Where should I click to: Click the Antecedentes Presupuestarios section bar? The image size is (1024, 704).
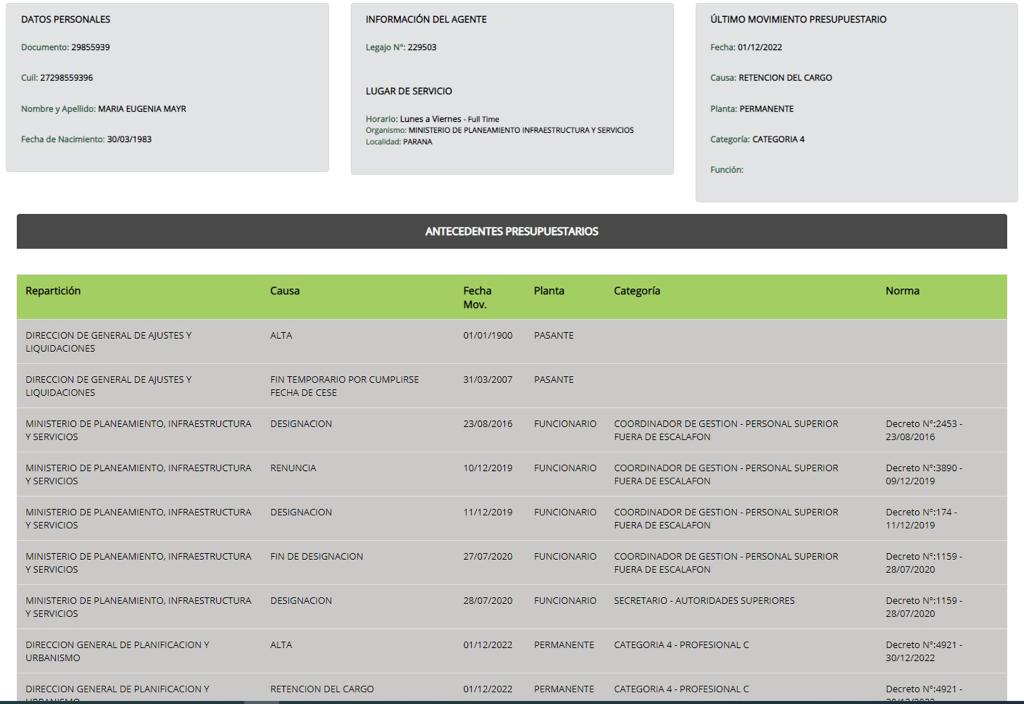click(511, 231)
